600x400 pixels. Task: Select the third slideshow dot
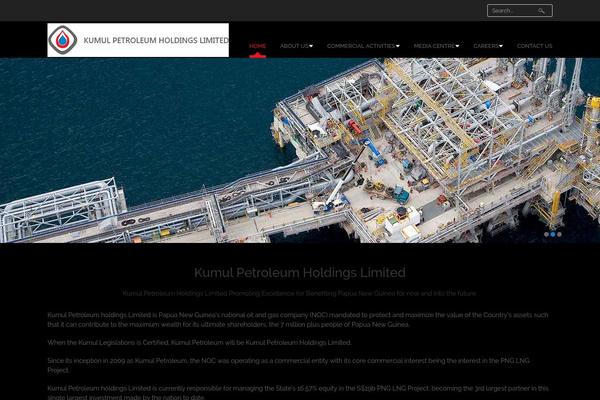point(559,234)
